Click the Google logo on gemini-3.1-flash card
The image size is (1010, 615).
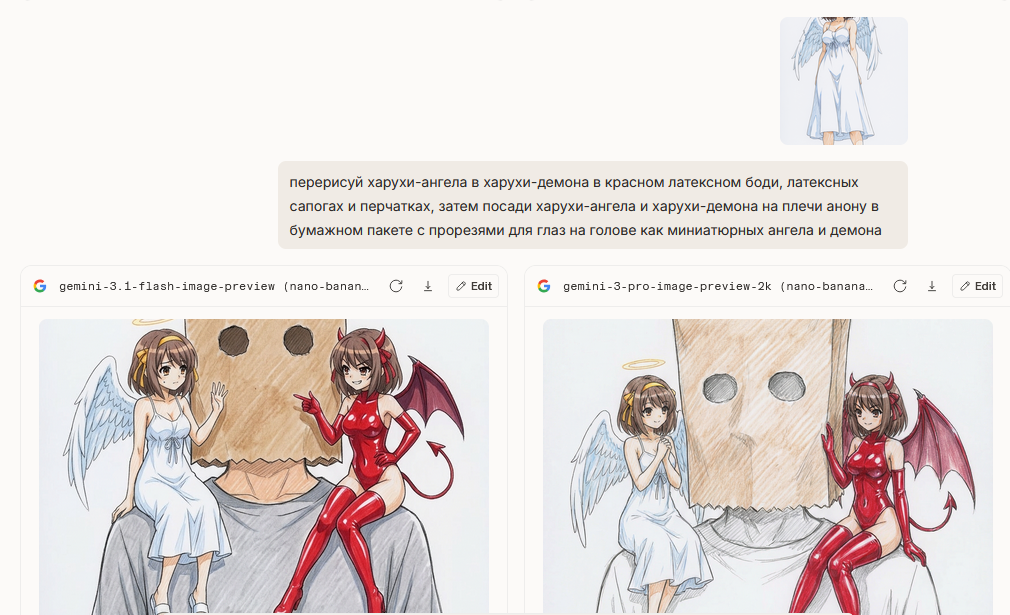click(40, 286)
